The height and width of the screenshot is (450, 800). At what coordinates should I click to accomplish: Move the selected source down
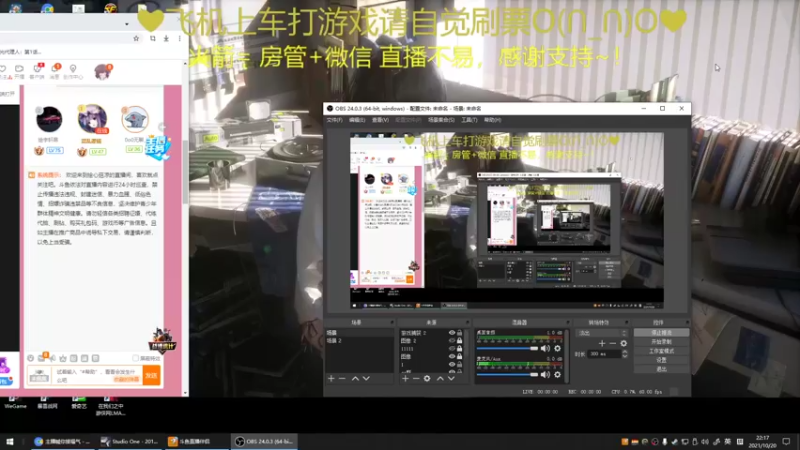click(451, 379)
